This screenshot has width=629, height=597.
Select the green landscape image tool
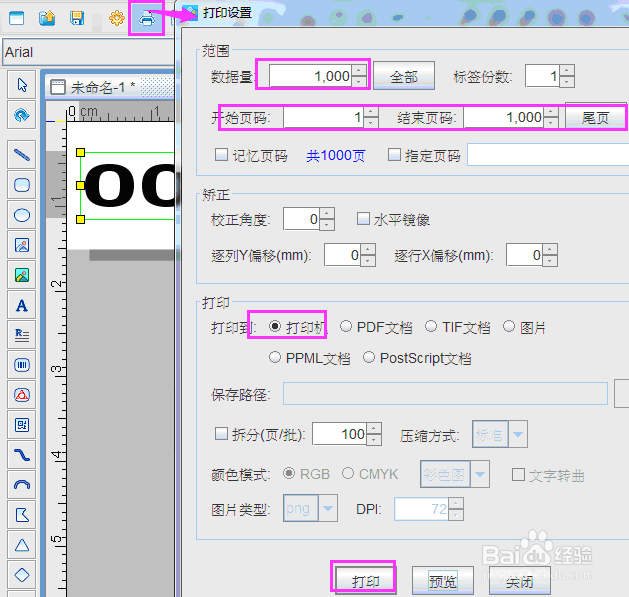pos(22,275)
